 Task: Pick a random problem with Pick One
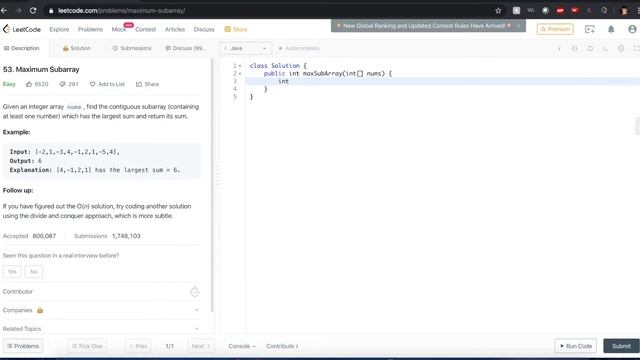point(87,346)
